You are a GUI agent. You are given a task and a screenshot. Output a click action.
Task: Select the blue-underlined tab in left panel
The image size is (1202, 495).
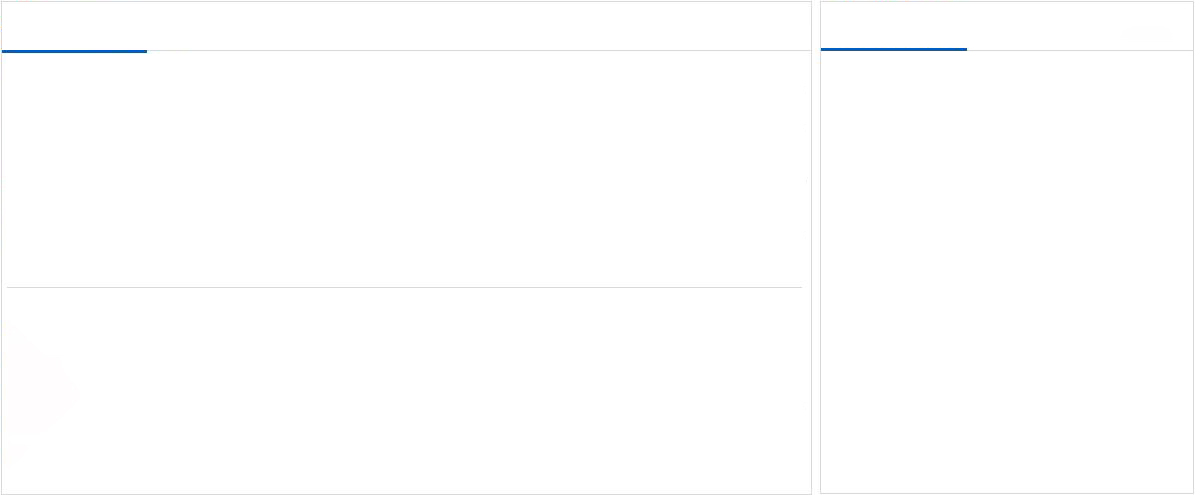coord(74,28)
